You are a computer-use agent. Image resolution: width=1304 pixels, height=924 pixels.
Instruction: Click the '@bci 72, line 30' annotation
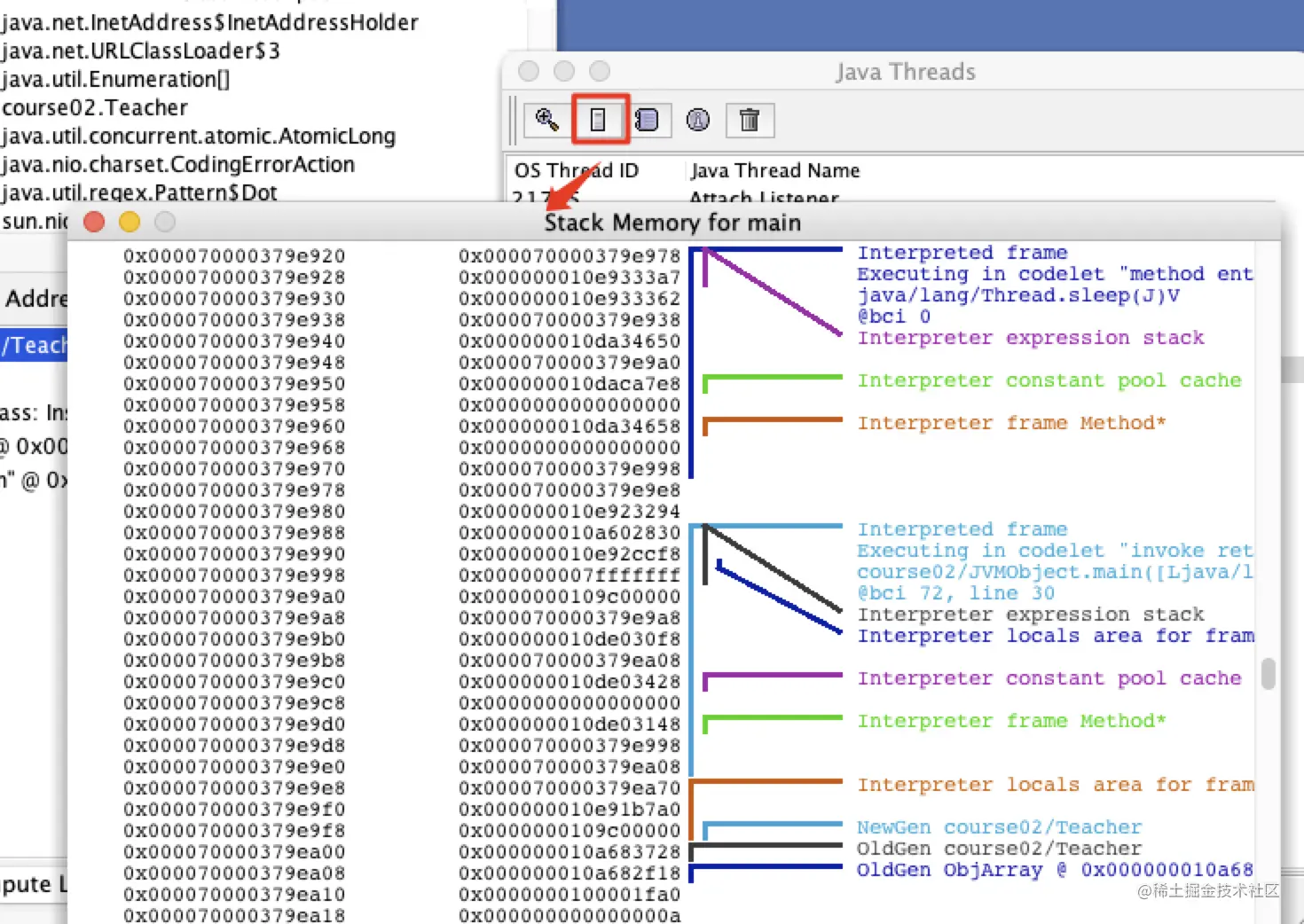[x=956, y=593]
